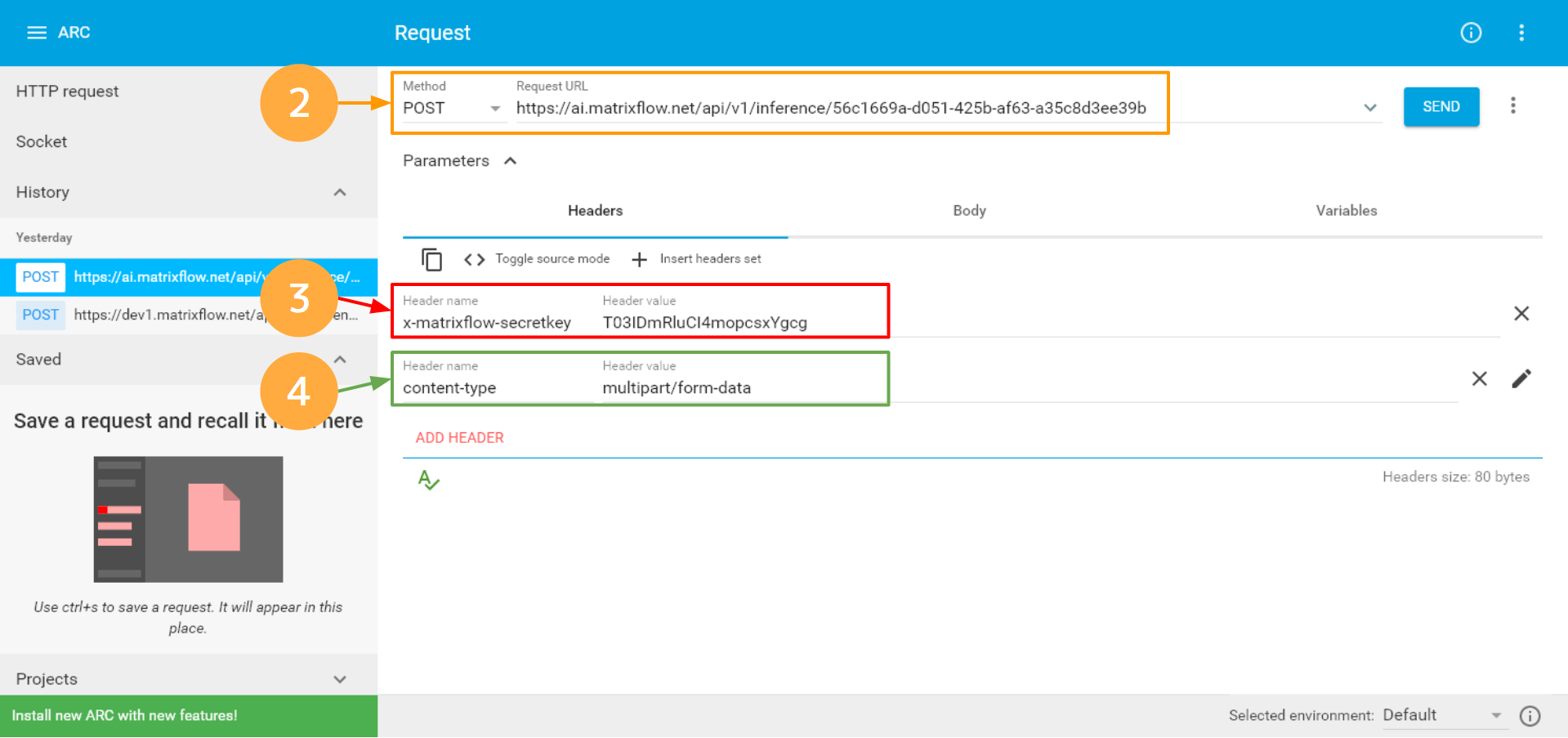The width and height of the screenshot is (1568, 738).
Task: Open the ARC hamburger menu
Action: click(37, 33)
